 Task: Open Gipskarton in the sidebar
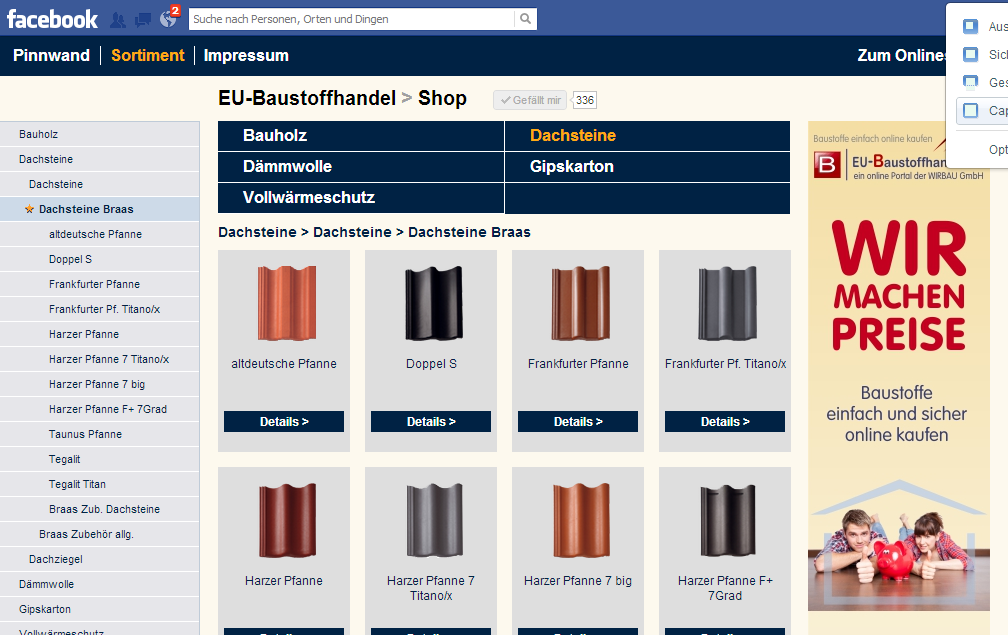(100, 610)
